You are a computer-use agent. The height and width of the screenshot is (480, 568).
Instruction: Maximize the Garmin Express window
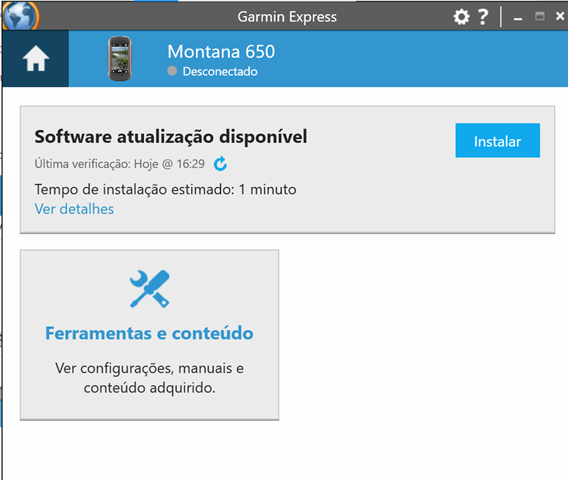point(540,16)
